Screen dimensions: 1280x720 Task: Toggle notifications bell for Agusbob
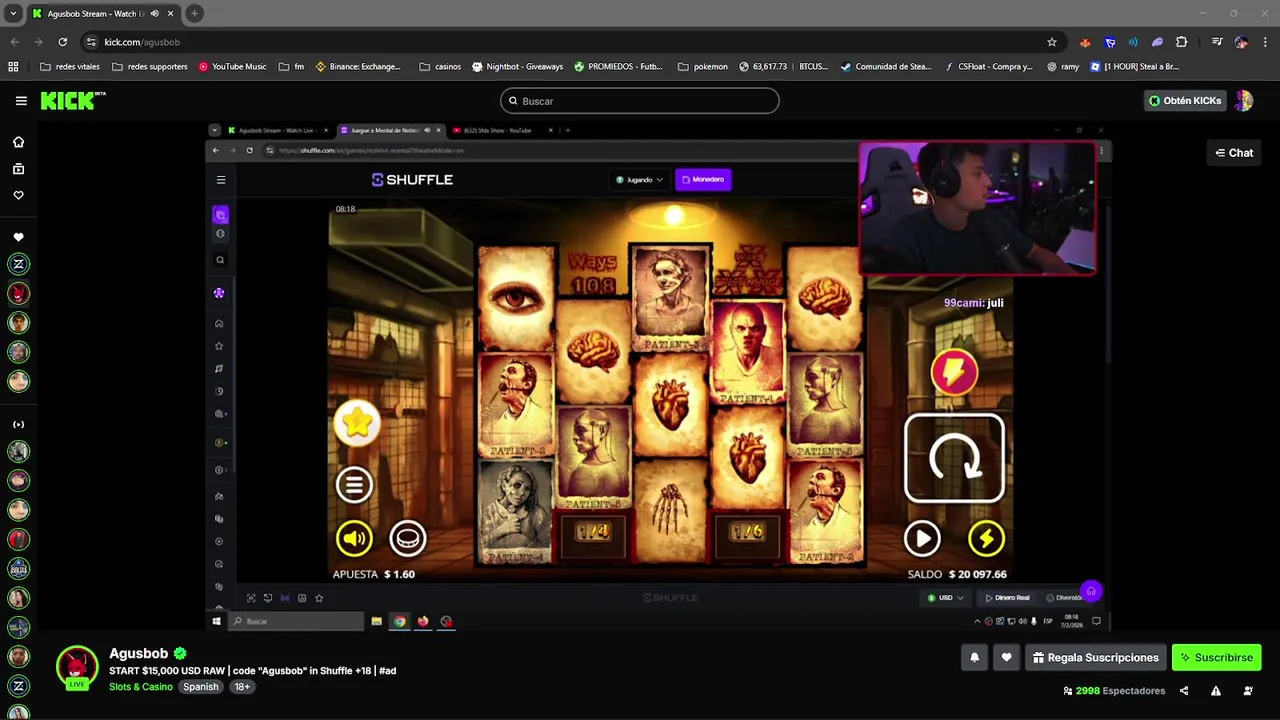pyautogui.click(x=974, y=658)
